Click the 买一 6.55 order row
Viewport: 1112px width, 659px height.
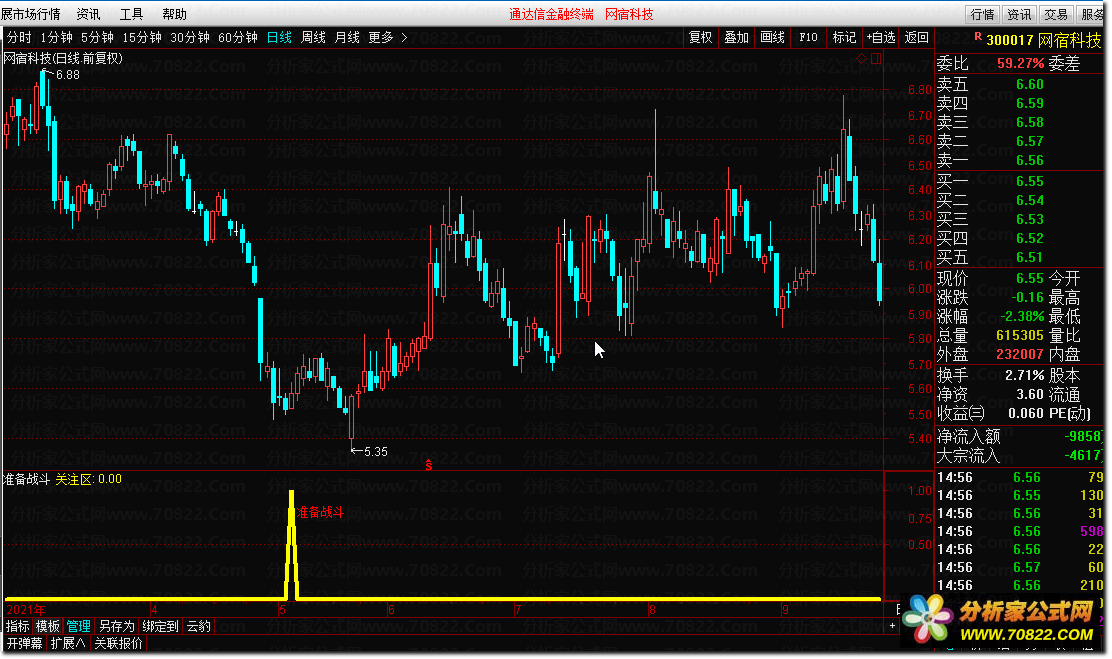pyautogui.click(x=1020, y=182)
